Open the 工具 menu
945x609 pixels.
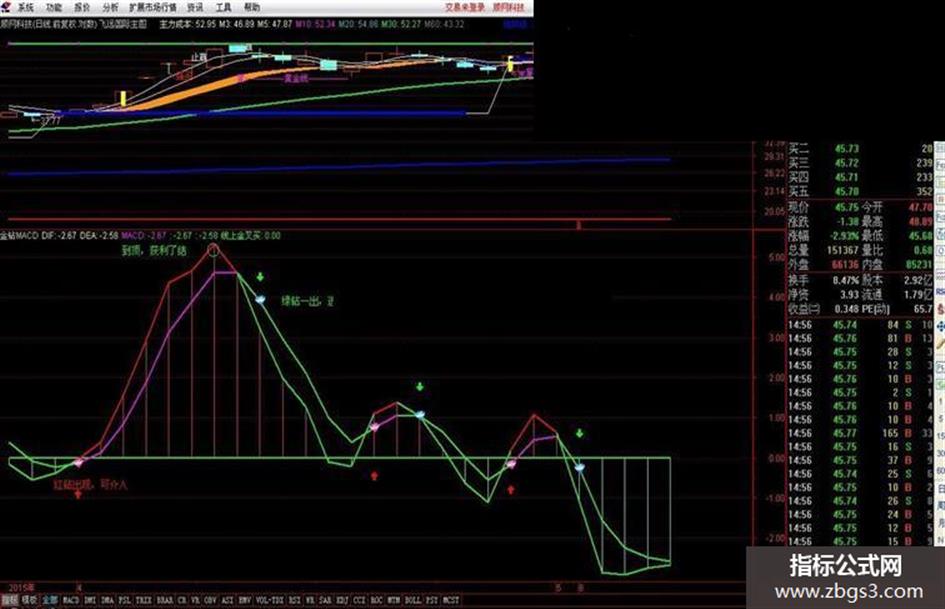[224, 7]
